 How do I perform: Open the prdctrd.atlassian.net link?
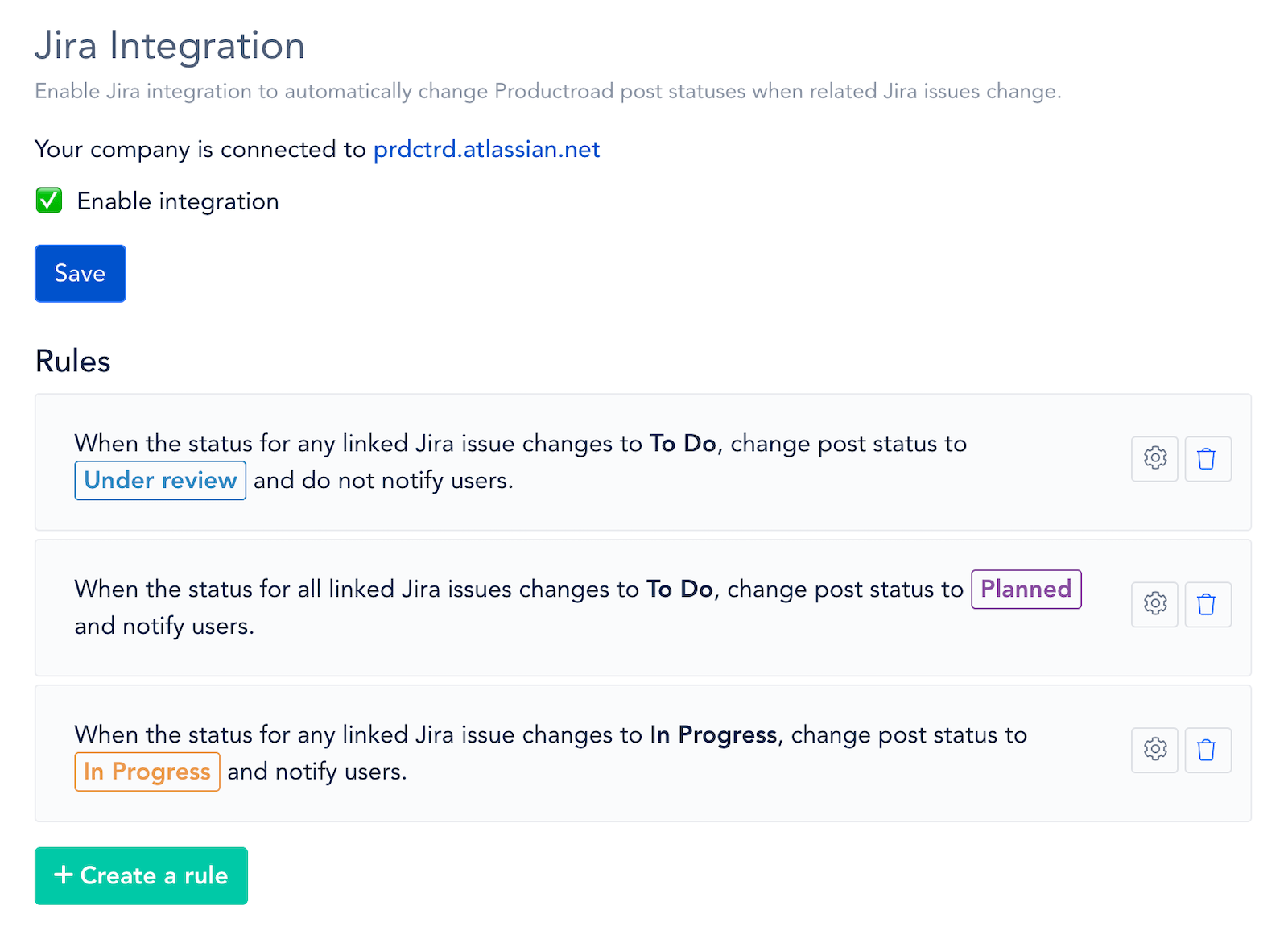coord(486,150)
